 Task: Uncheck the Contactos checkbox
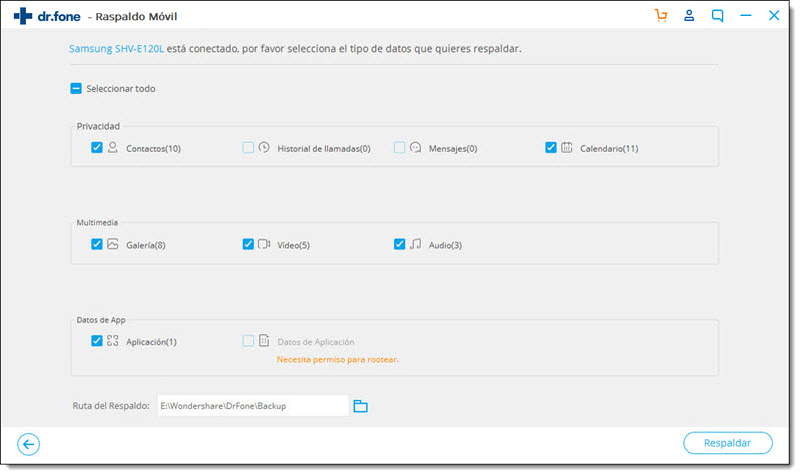point(97,147)
